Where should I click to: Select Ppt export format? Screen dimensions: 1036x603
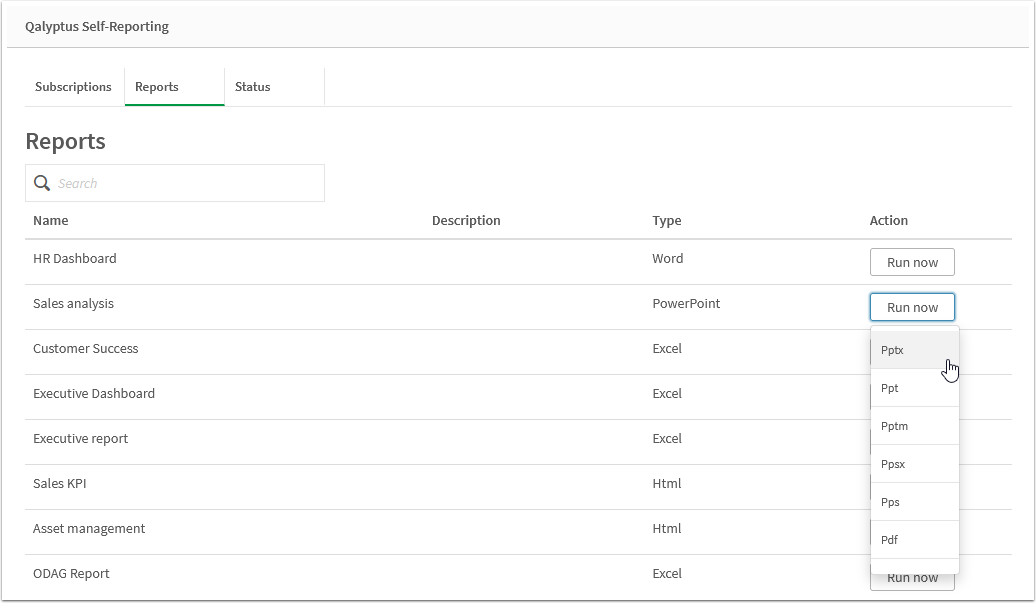889,388
